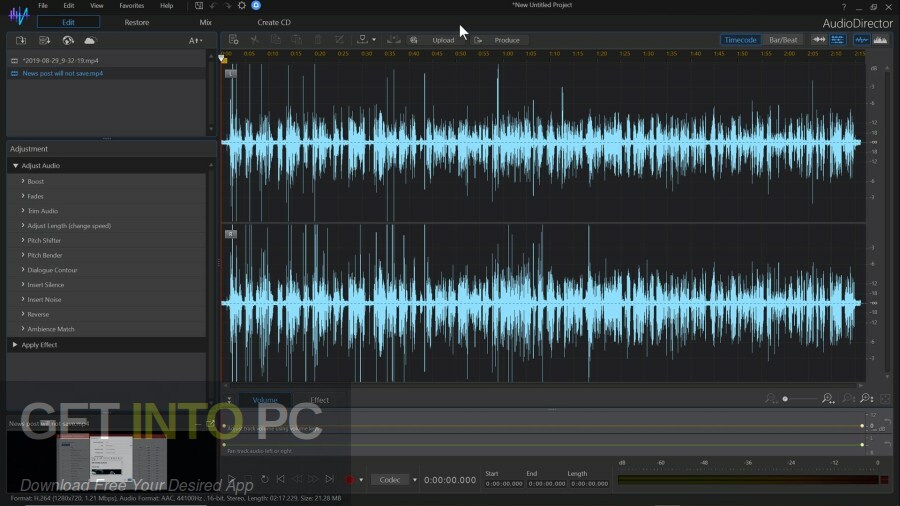Open the record options dropdown arrow
This screenshot has height=506, width=900.
[x=361, y=480]
